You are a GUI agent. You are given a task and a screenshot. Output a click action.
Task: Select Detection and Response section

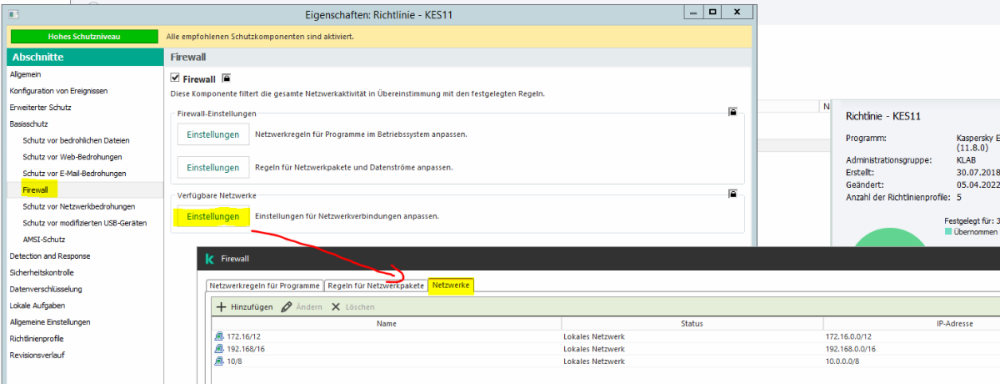click(x=50, y=256)
